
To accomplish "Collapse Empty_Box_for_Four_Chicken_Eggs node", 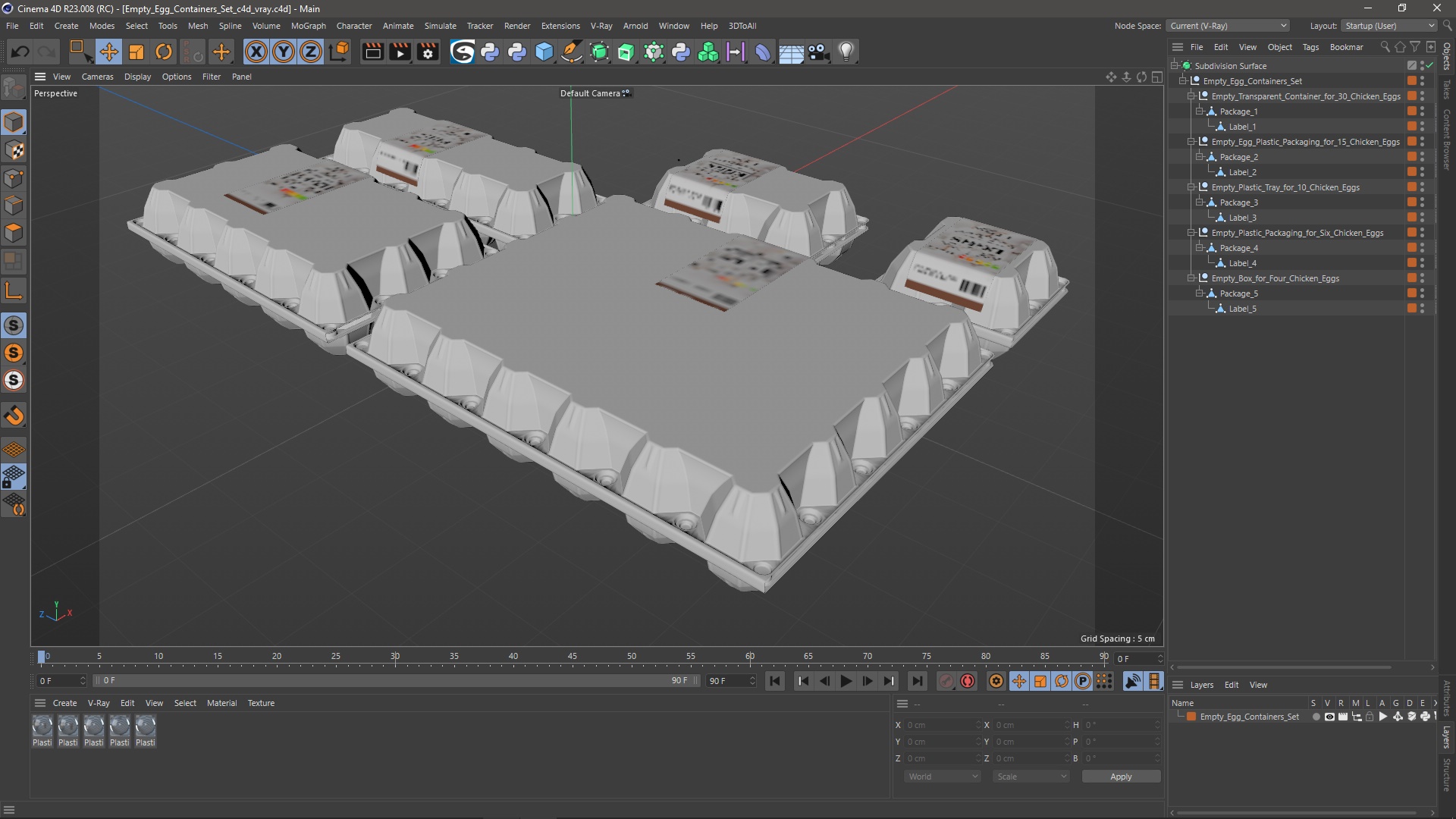I will tap(1191, 278).
